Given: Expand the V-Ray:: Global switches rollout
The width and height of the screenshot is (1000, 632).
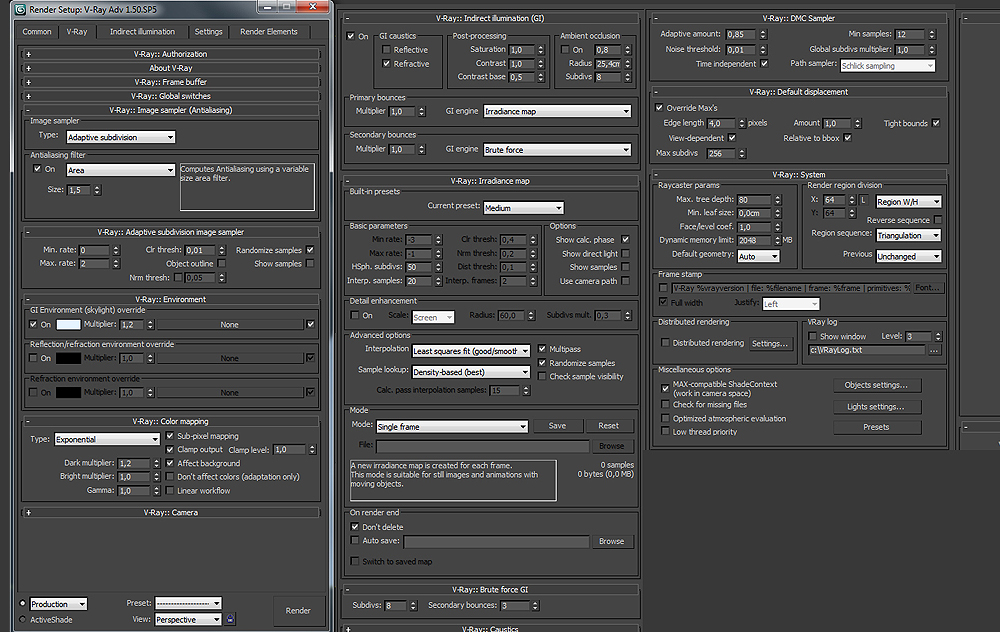Looking at the screenshot, I should (x=170, y=96).
